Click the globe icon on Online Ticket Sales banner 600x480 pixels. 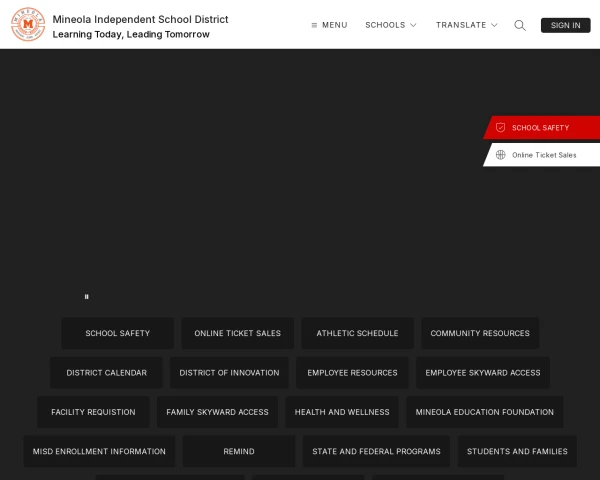[x=501, y=155]
